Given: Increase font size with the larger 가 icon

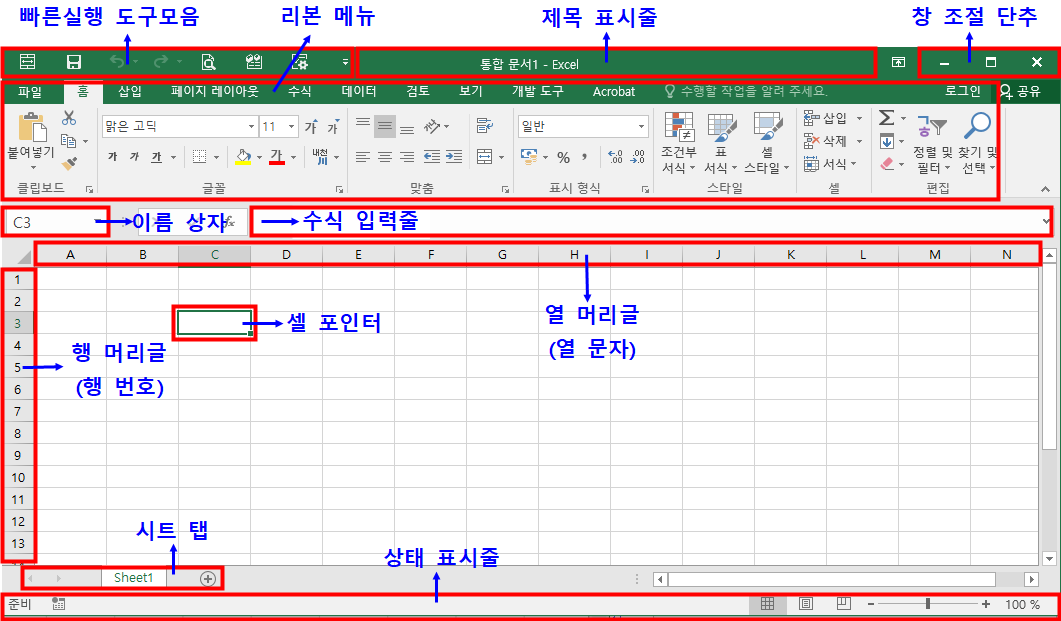Looking at the screenshot, I should (311, 126).
